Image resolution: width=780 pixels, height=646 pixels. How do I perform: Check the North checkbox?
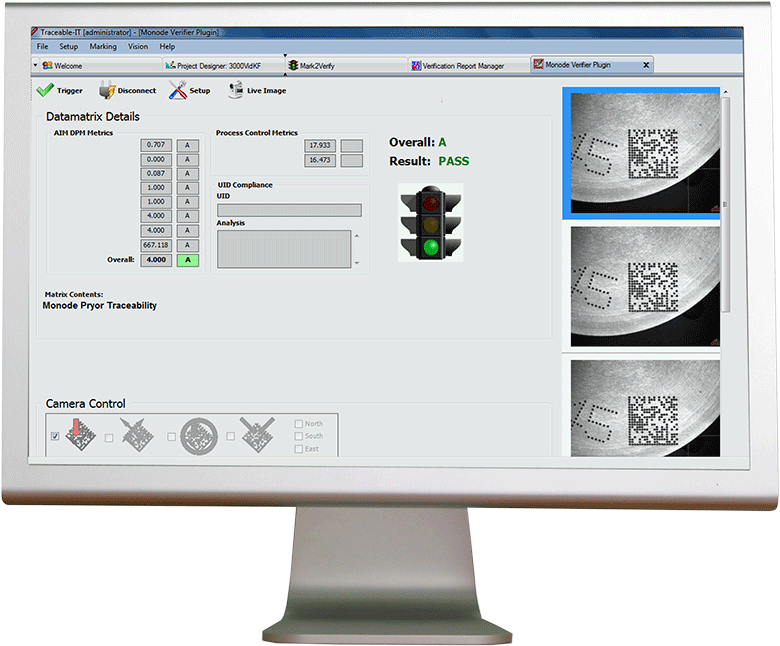(x=298, y=424)
